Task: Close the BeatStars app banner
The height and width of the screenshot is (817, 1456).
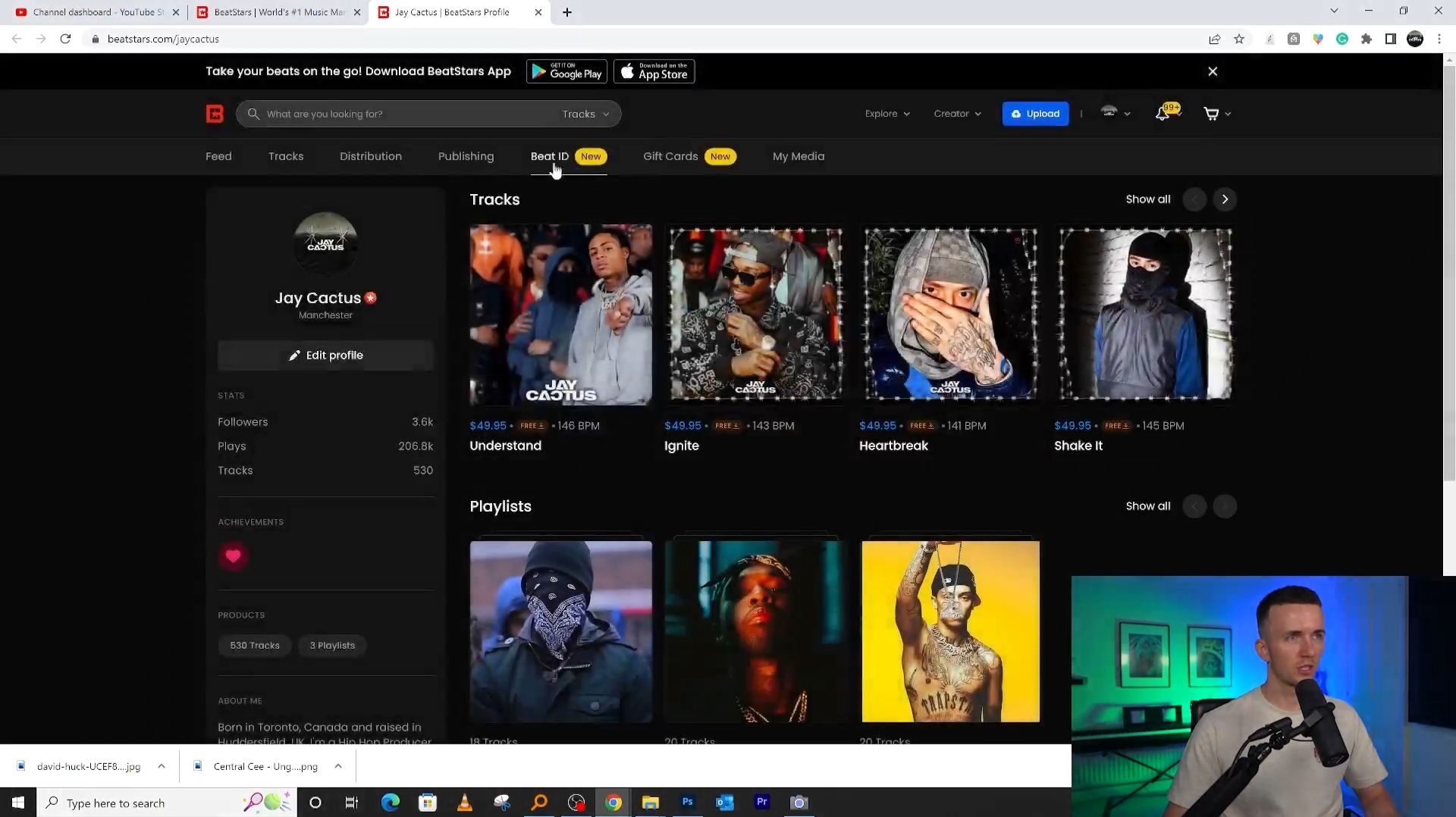Action: [1213, 71]
